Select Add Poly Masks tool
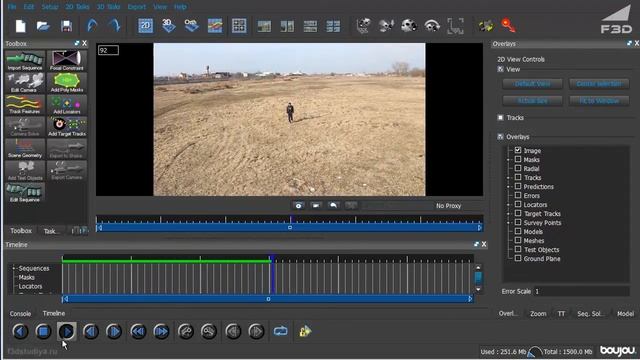Image resolution: width=640 pixels, height=360 pixels. point(67,83)
